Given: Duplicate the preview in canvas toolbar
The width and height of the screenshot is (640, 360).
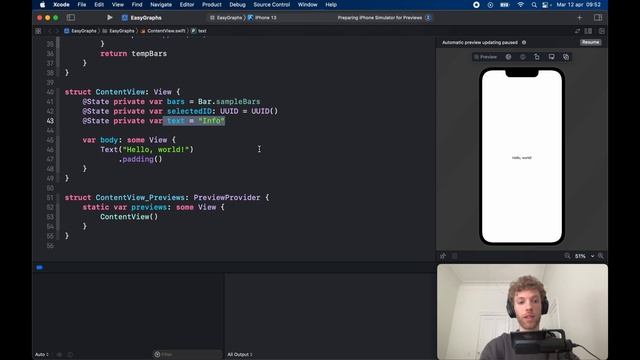Looking at the screenshot, I should point(566,57).
